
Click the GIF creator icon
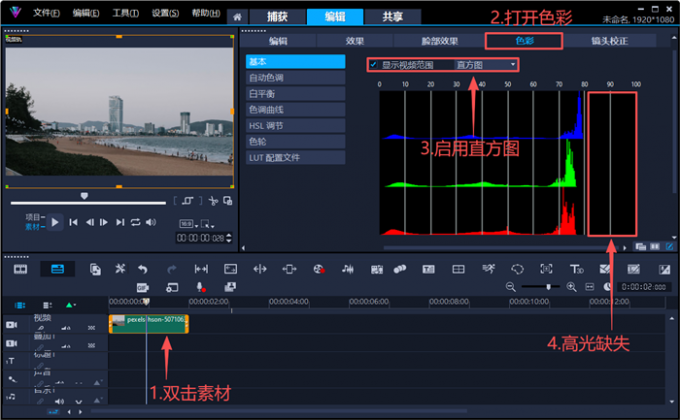point(143,287)
